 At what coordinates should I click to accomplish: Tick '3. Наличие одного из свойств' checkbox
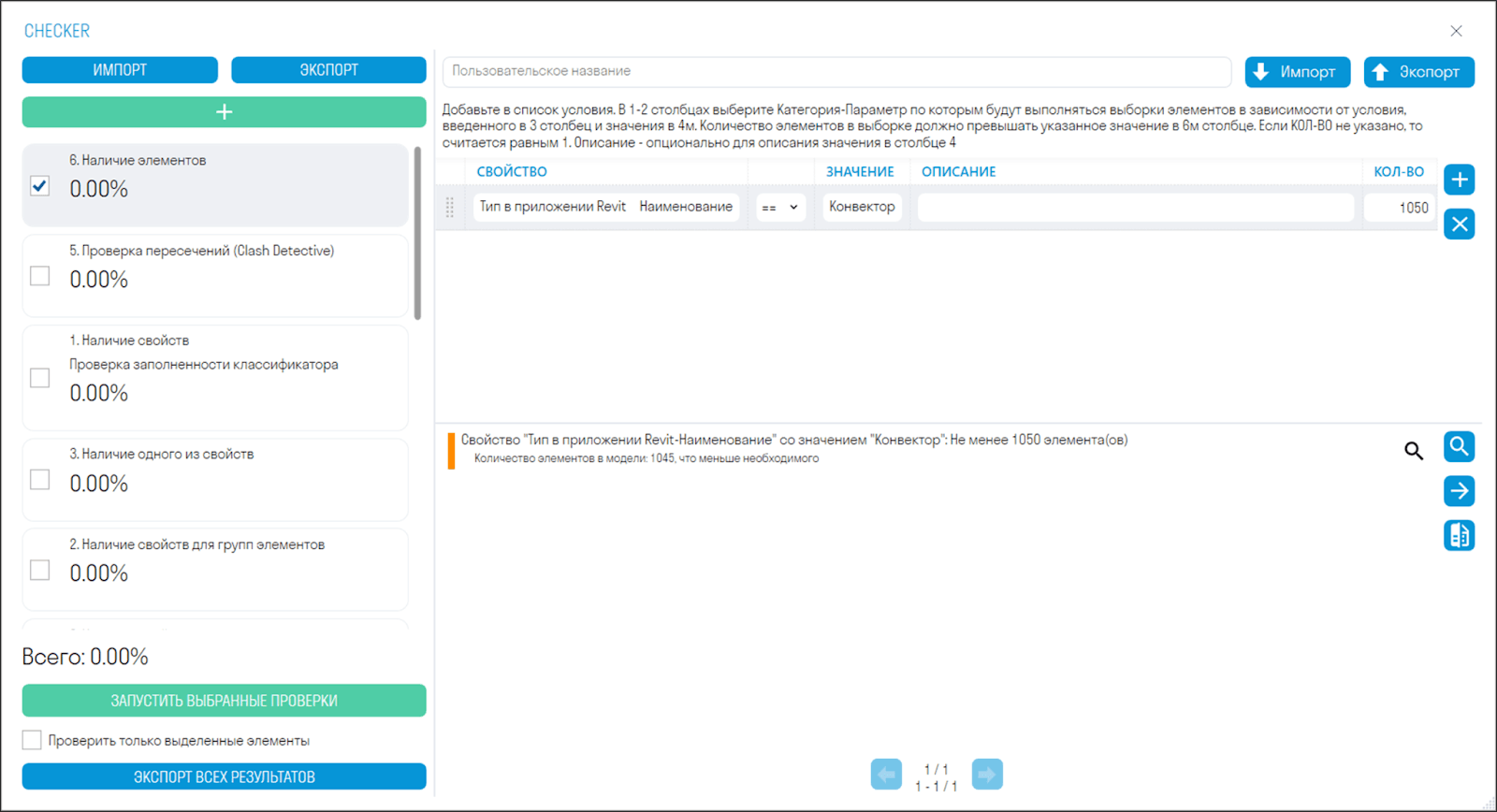[40, 479]
